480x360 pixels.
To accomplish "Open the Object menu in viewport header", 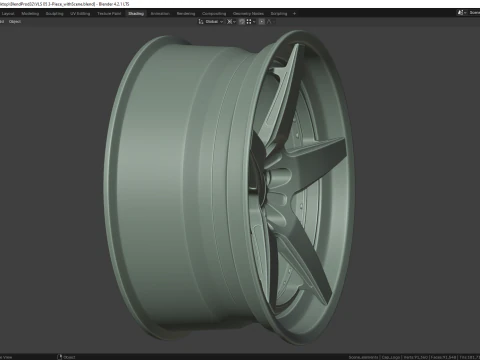I will click(15, 22).
